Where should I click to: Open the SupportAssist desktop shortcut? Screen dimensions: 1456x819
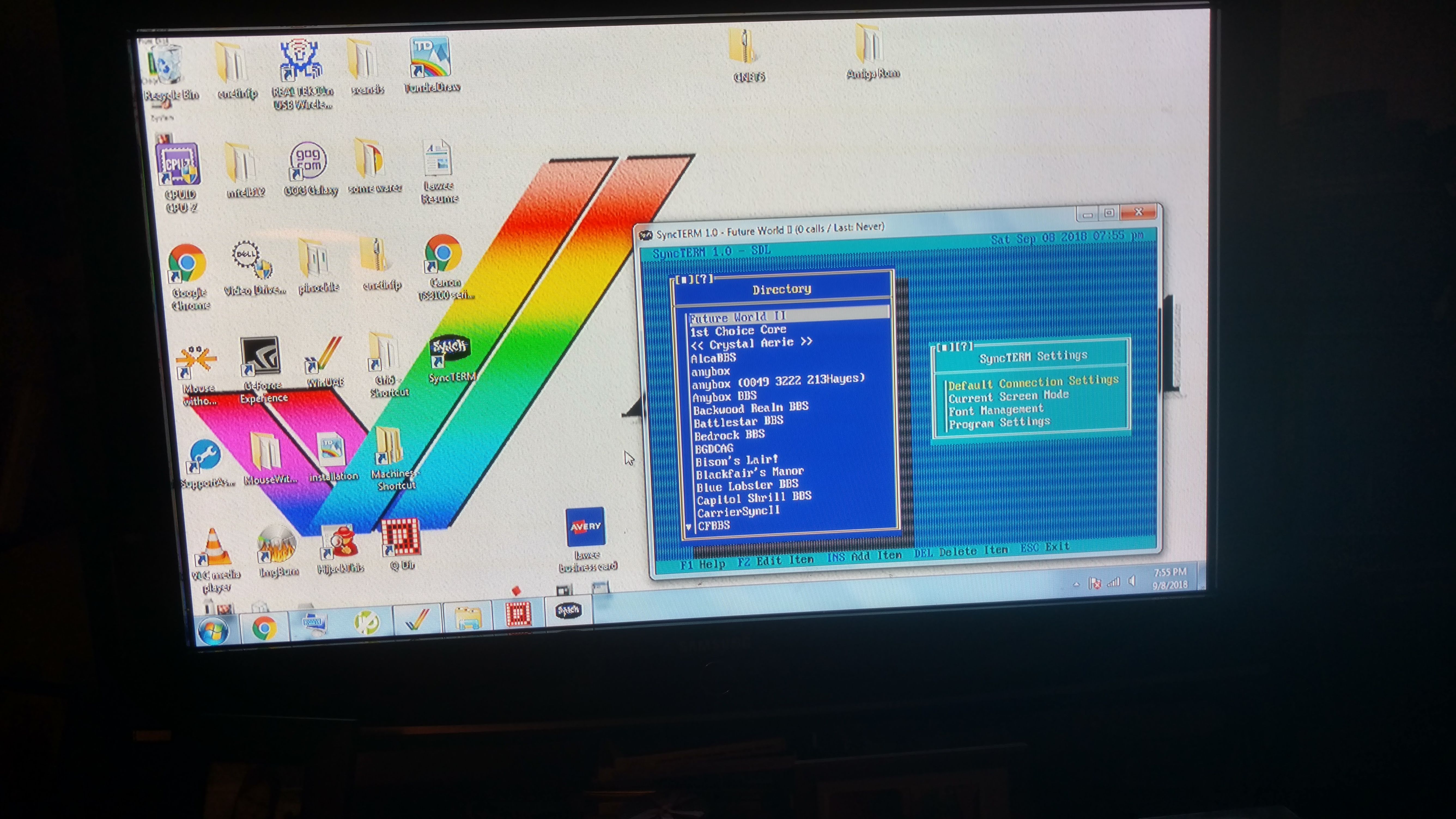(x=206, y=463)
